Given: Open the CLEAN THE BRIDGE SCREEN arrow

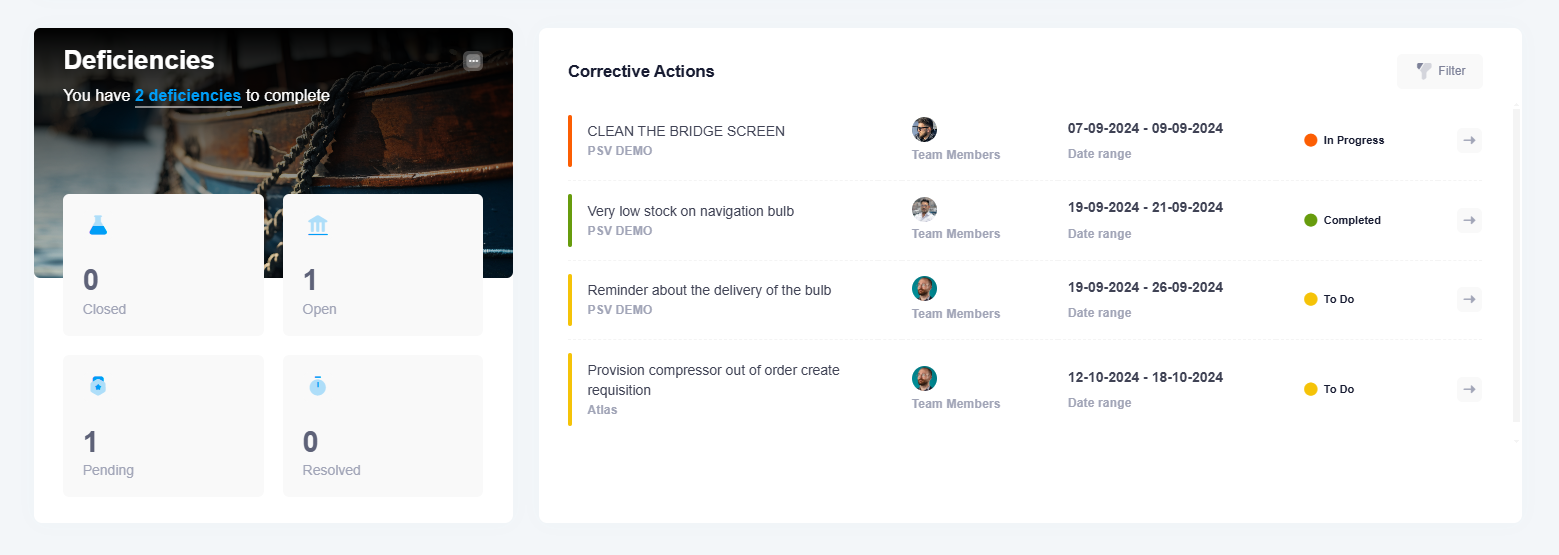Looking at the screenshot, I should 1469,140.
